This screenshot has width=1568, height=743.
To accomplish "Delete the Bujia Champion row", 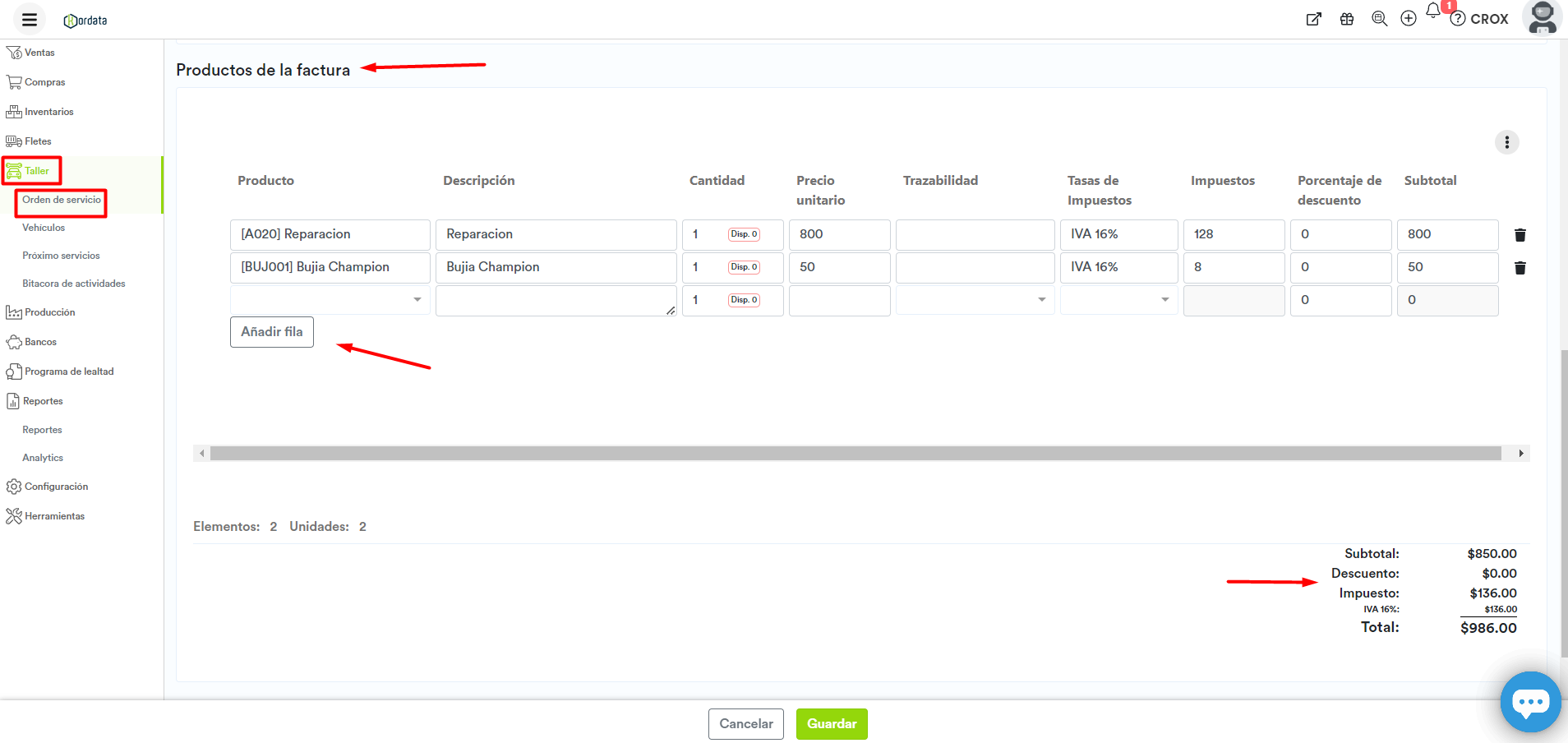I will 1520,268.
